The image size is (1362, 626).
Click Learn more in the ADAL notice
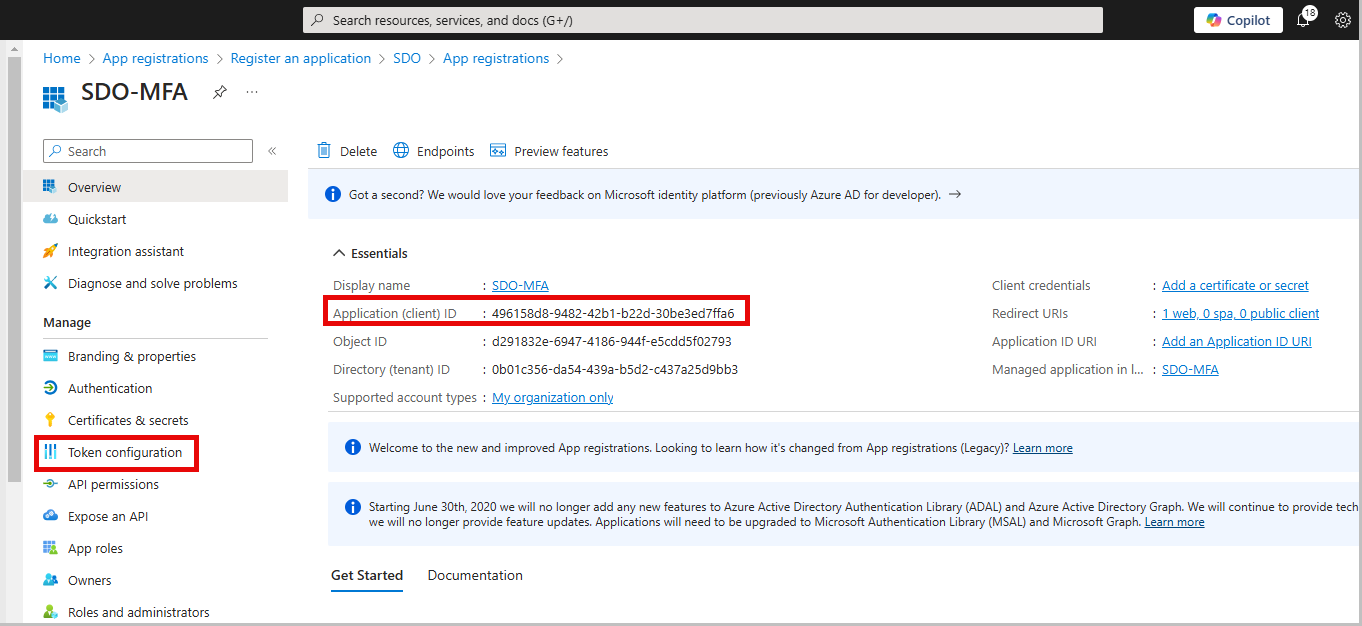(1174, 522)
